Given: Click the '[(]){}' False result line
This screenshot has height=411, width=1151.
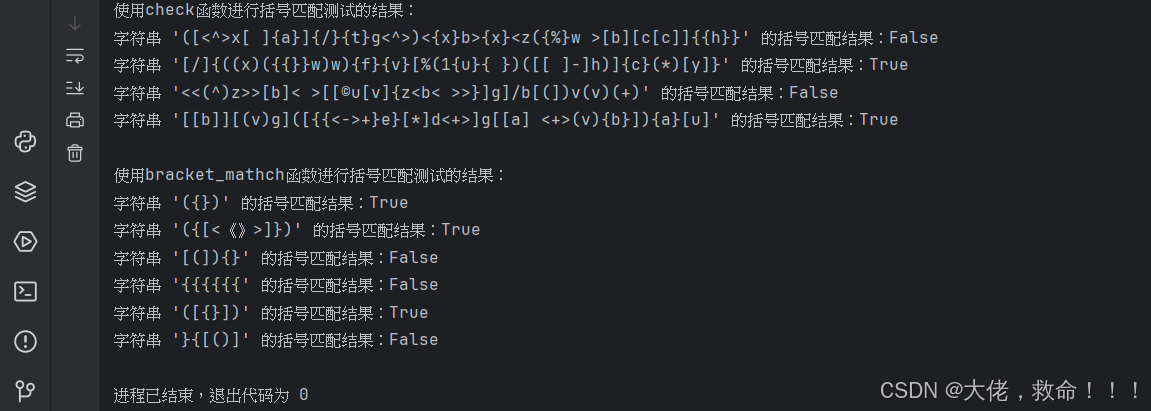Looking at the screenshot, I should [276, 258].
